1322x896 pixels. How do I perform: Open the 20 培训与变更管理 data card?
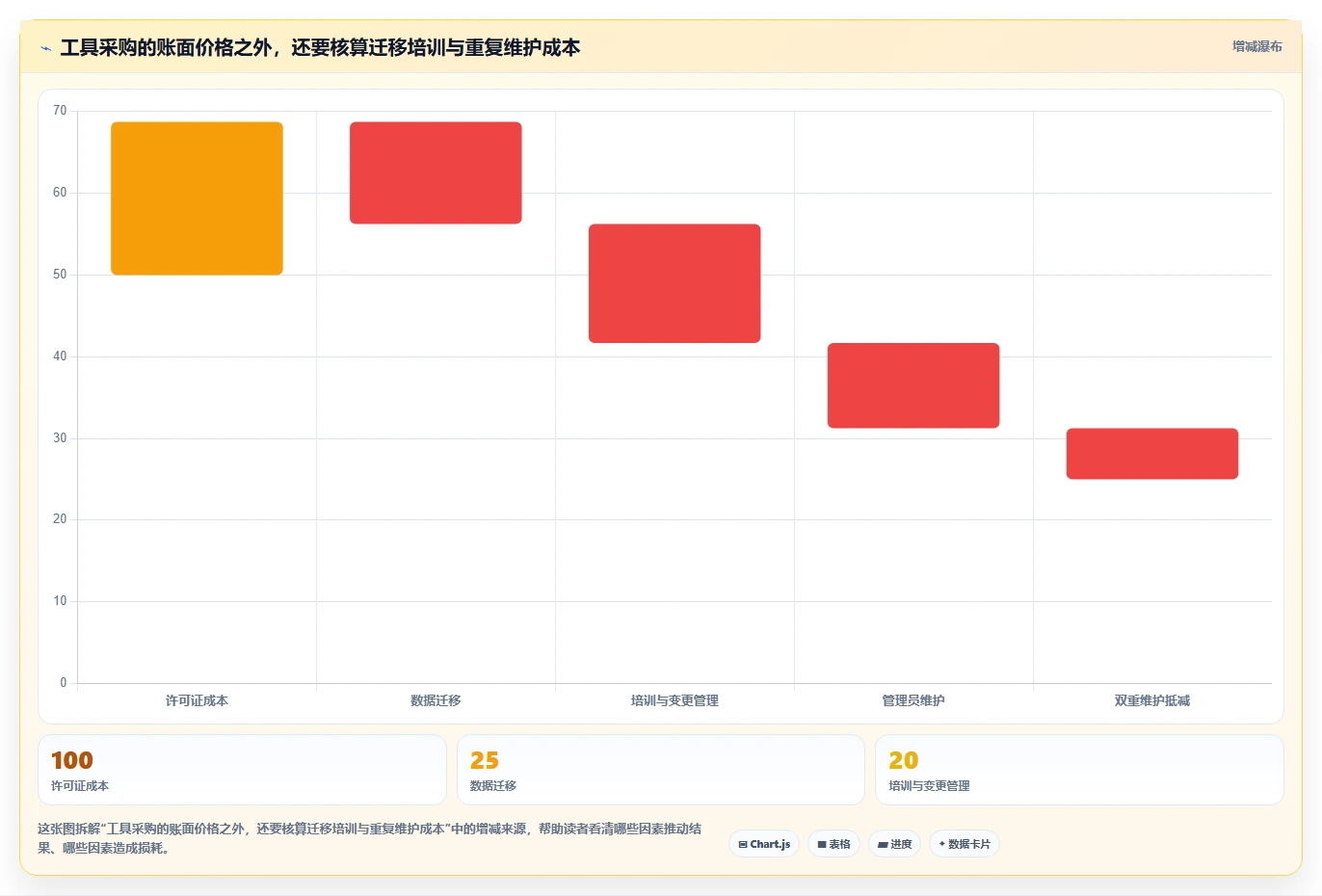tap(1079, 770)
